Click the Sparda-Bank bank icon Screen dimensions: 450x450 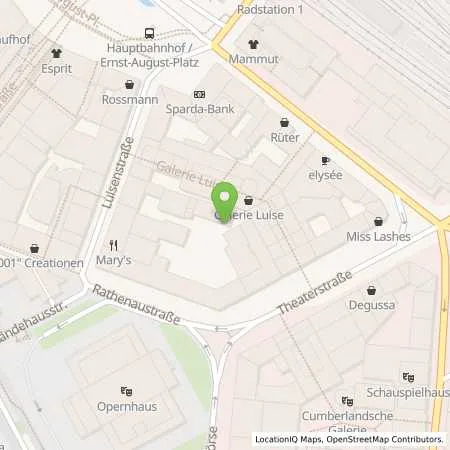click(199, 95)
